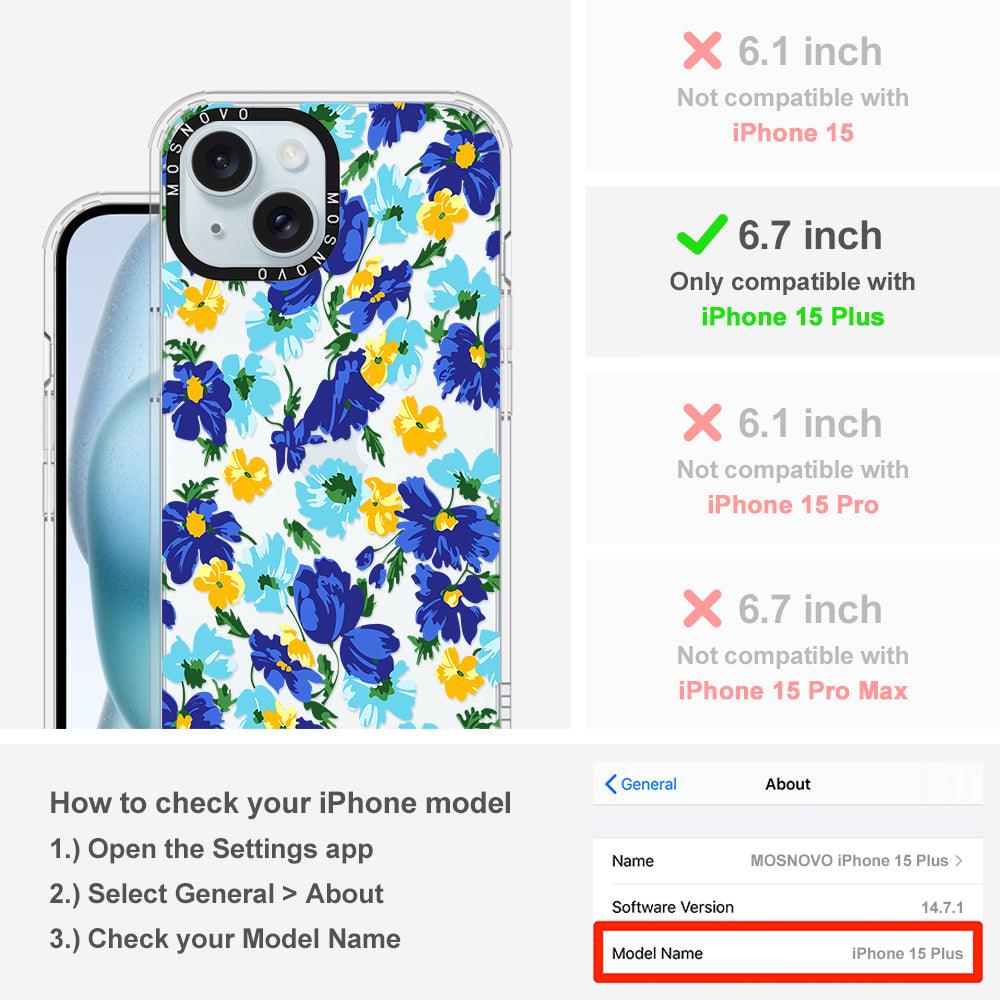The height and width of the screenshot is (1000, 1000).
Task: Click the How to check your iPhone model heading
Action: click(281, 802)
